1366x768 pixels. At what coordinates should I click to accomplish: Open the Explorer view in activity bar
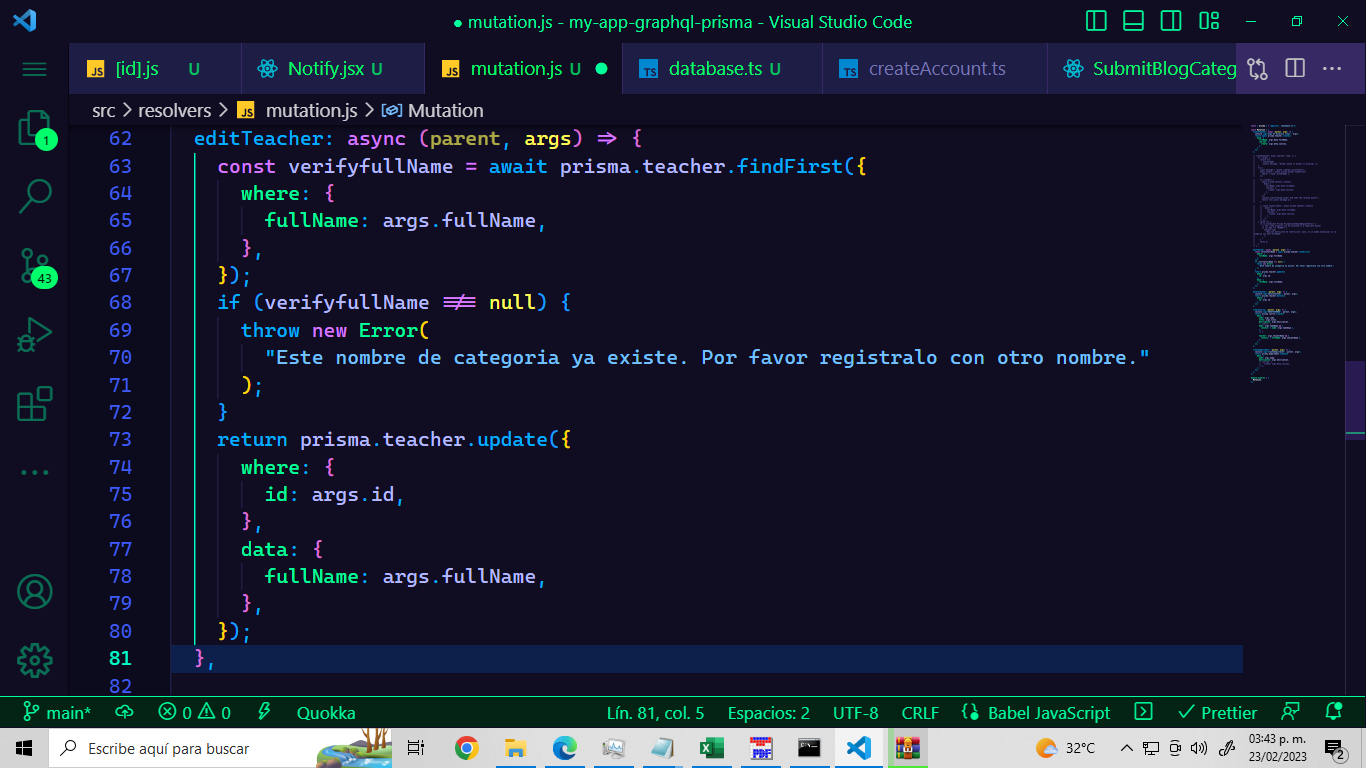click(x=35, y=128)
